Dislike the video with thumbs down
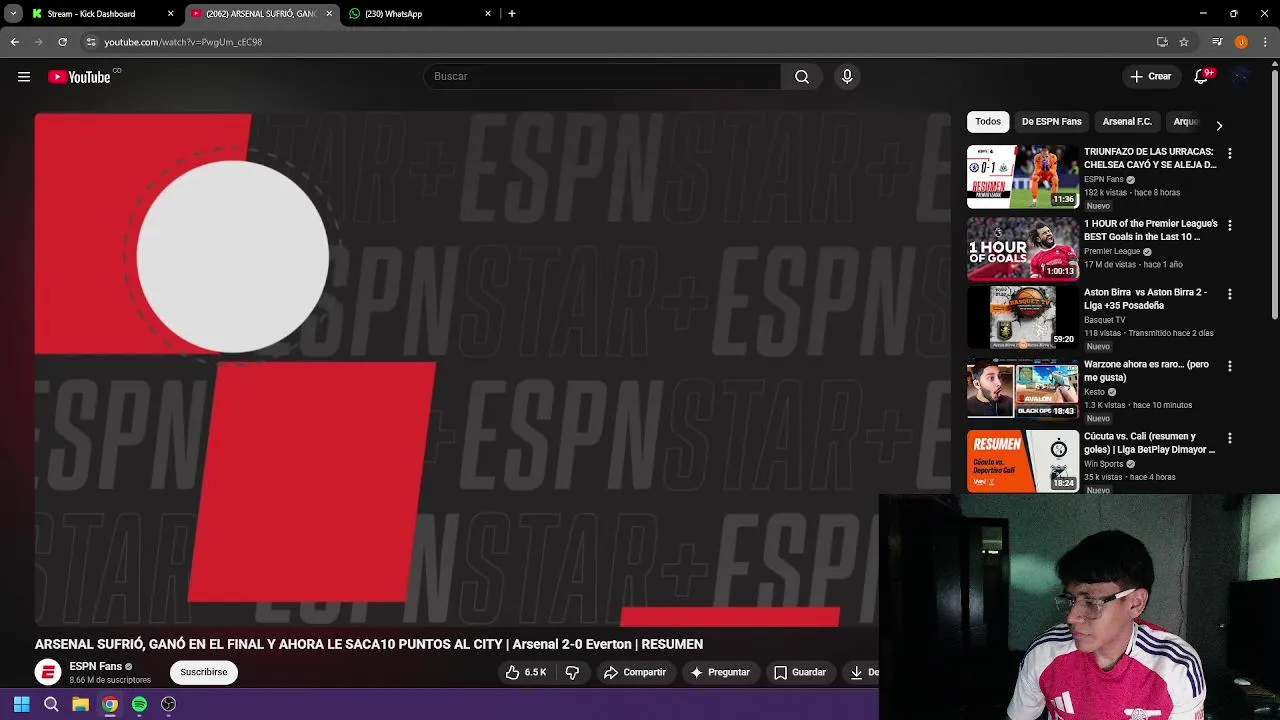1280x720 pixels. tap(573, 673)
